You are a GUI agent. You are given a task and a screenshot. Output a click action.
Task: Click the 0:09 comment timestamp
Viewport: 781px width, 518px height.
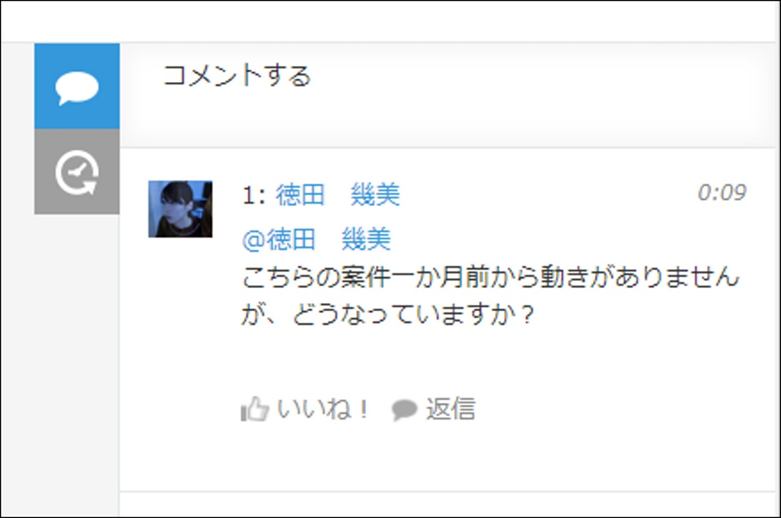click(x=722, y=193)
